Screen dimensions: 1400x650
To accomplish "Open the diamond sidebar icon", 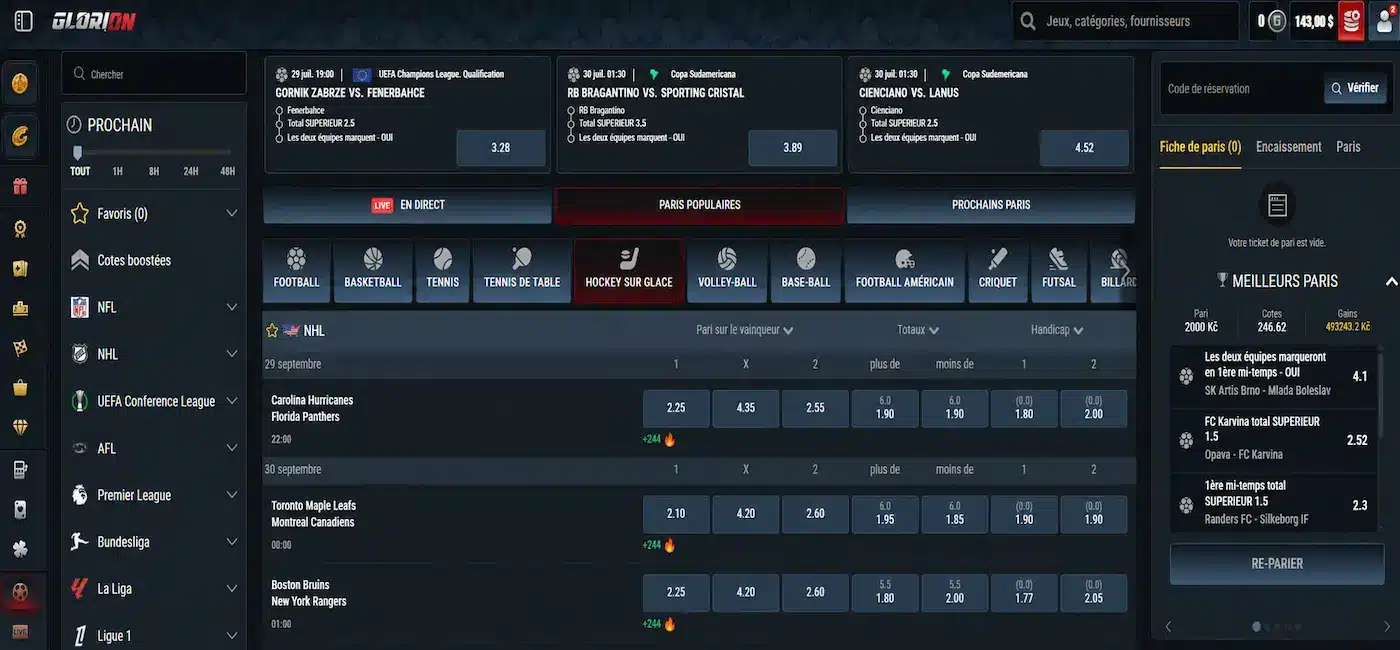I will point(20,427).
